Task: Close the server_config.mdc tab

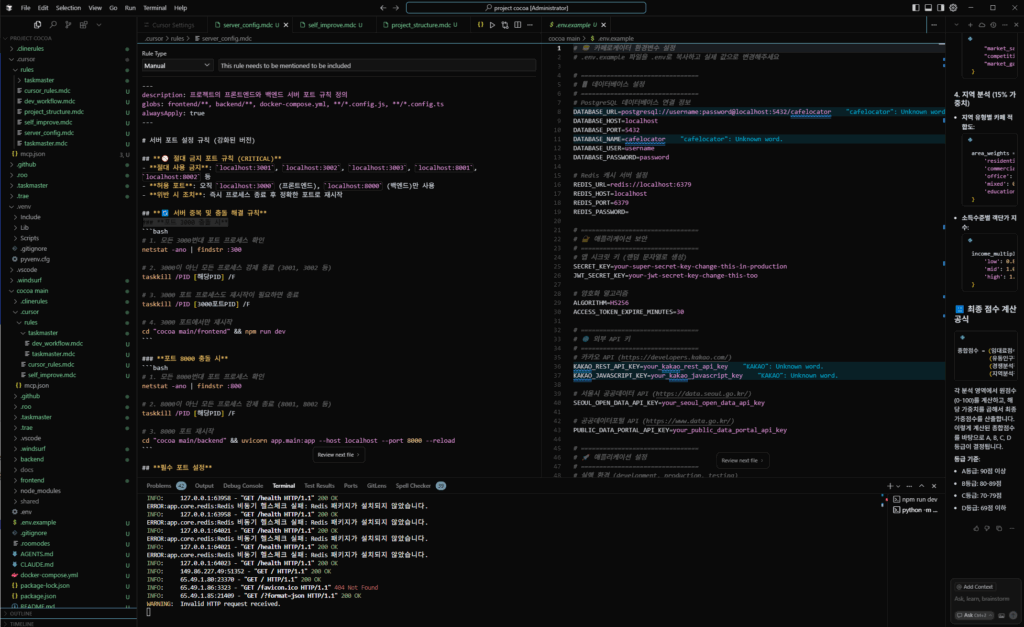Action: [x=285, y=25]
